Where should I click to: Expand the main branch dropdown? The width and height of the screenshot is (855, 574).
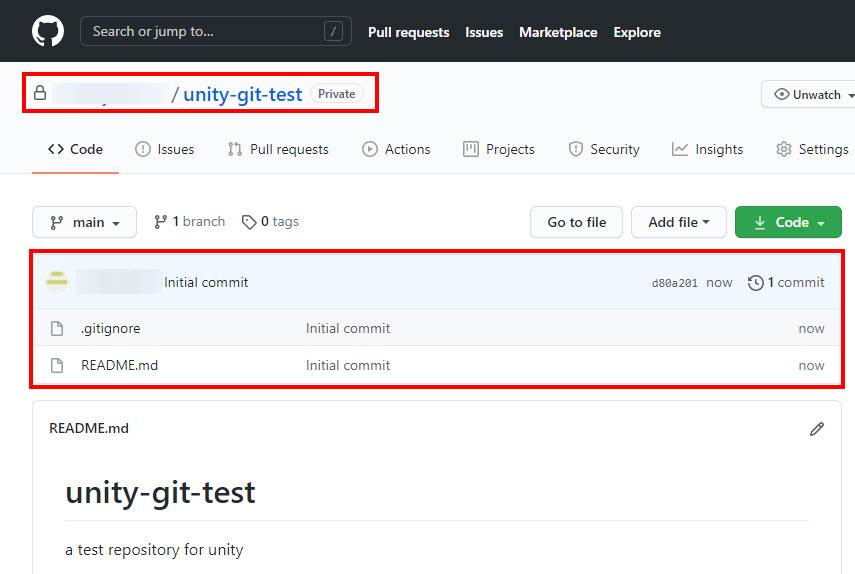(x=85, y=222)
